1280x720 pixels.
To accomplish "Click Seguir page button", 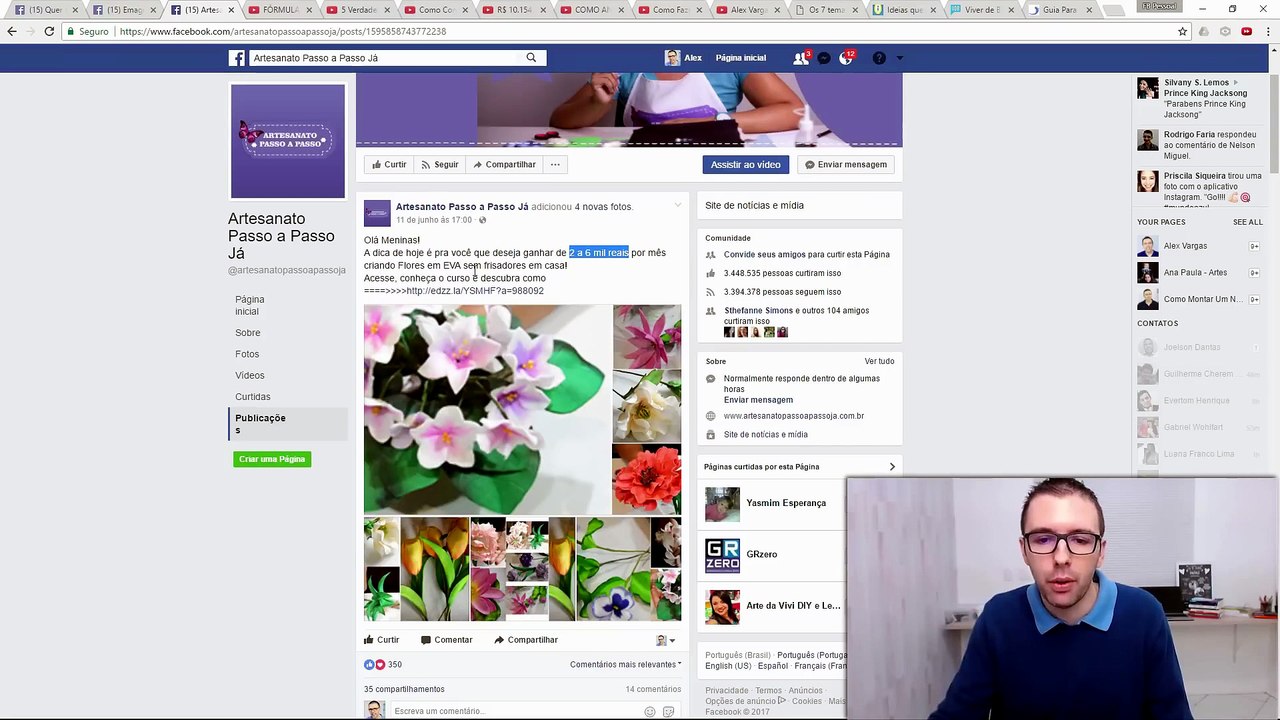I will tap(440, 164).
